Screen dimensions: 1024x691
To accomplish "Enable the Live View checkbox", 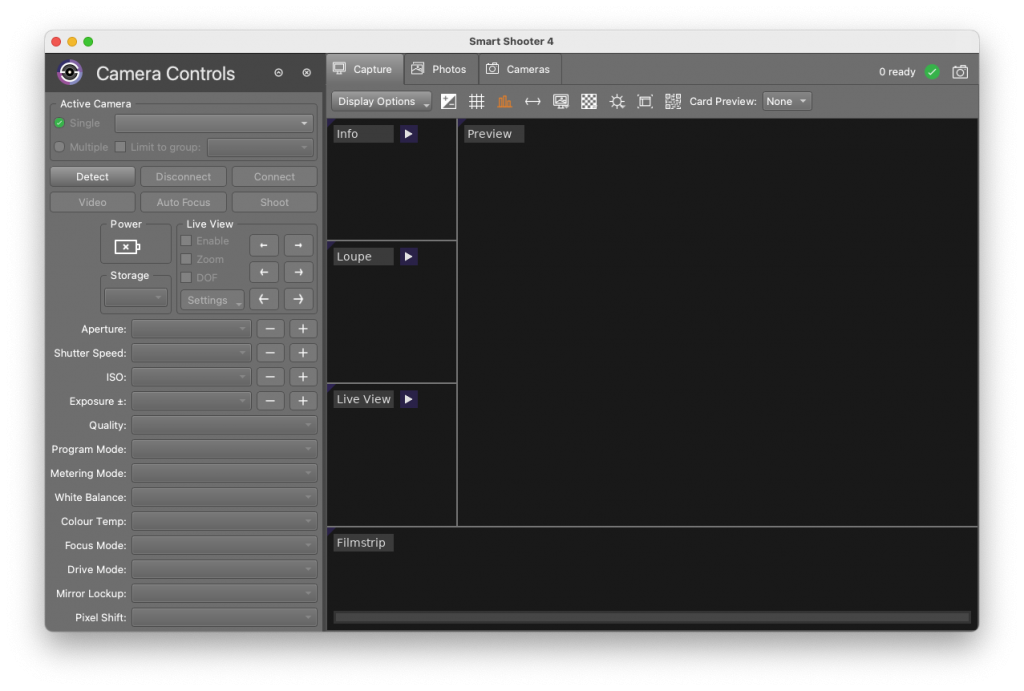I will (x=186, y=241).
